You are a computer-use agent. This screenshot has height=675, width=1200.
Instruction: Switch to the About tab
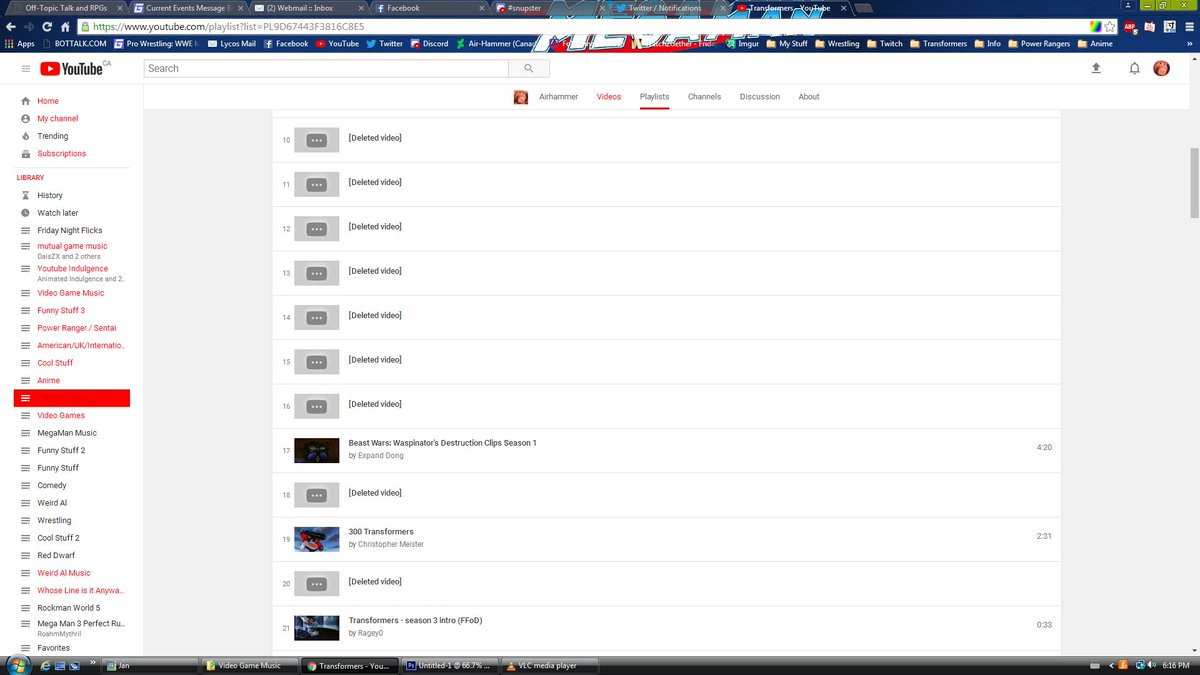809,97
